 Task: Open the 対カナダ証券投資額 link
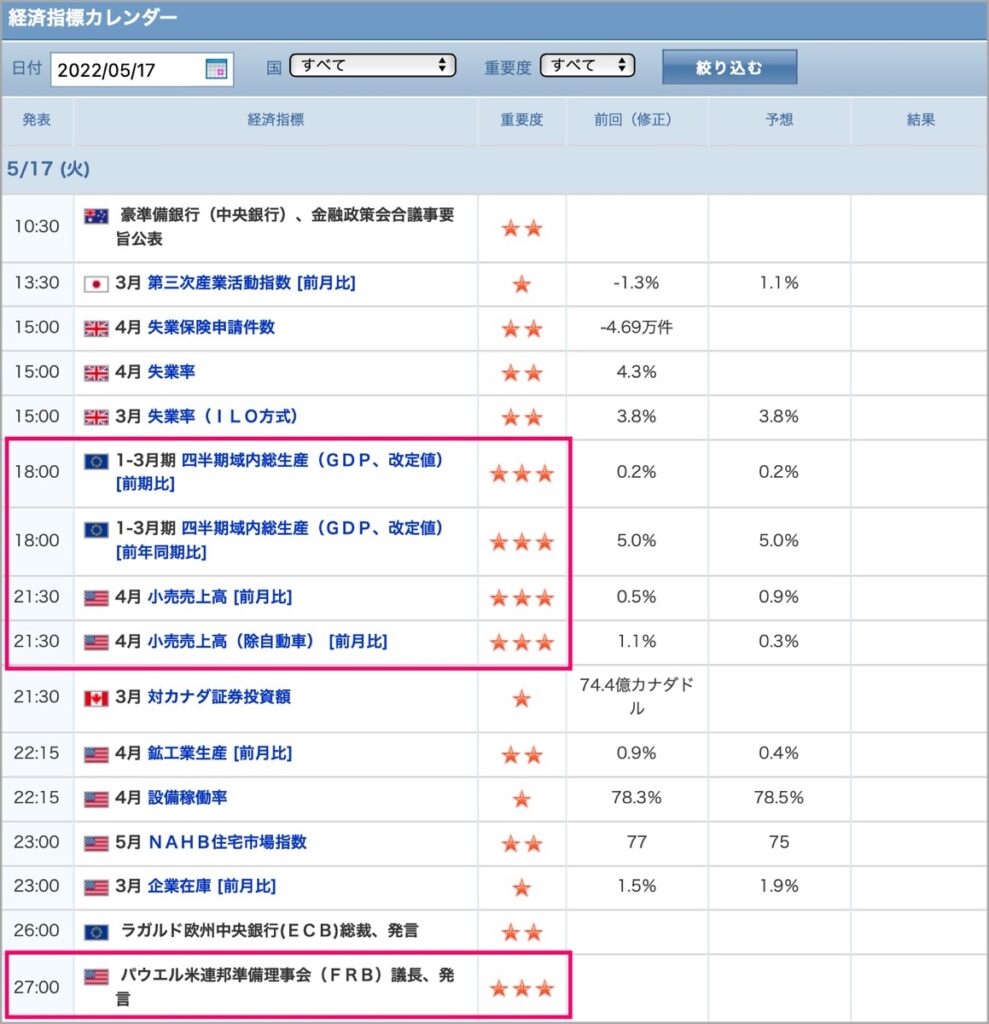(x=219, y=697)
